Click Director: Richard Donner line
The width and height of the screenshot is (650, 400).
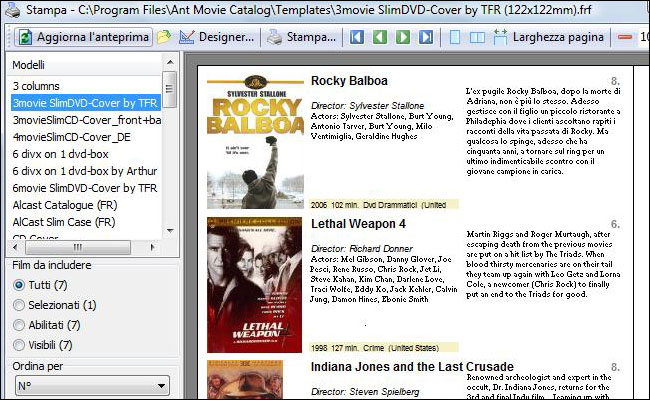click(x=362, y=249)
